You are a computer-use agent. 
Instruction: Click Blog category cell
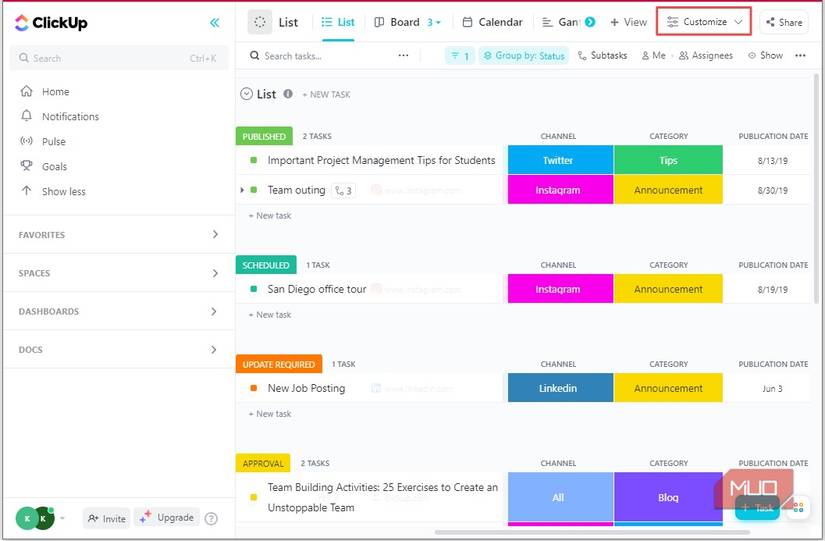coord(668,497)
